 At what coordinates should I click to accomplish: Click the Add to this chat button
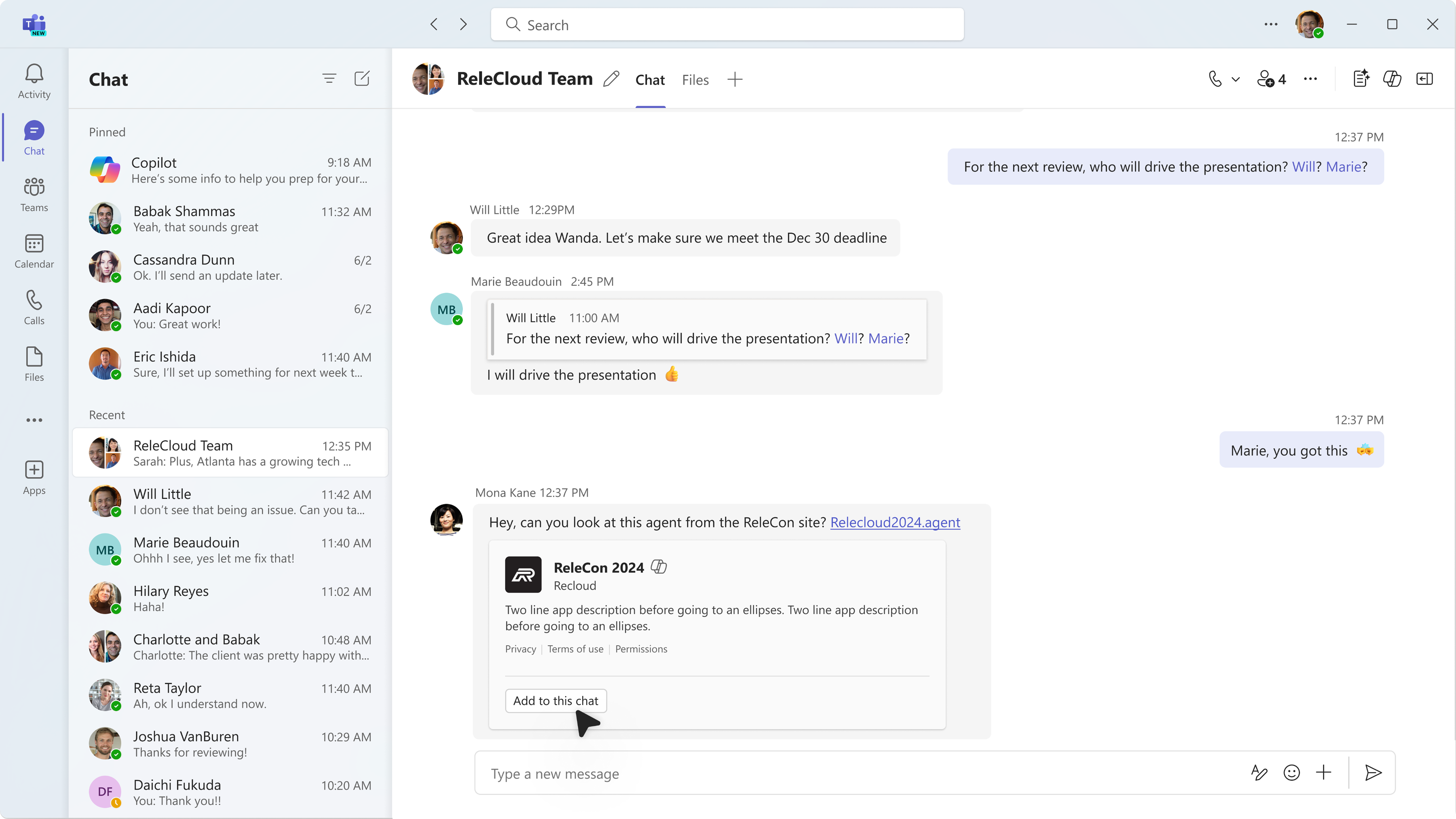click(555, 701)
